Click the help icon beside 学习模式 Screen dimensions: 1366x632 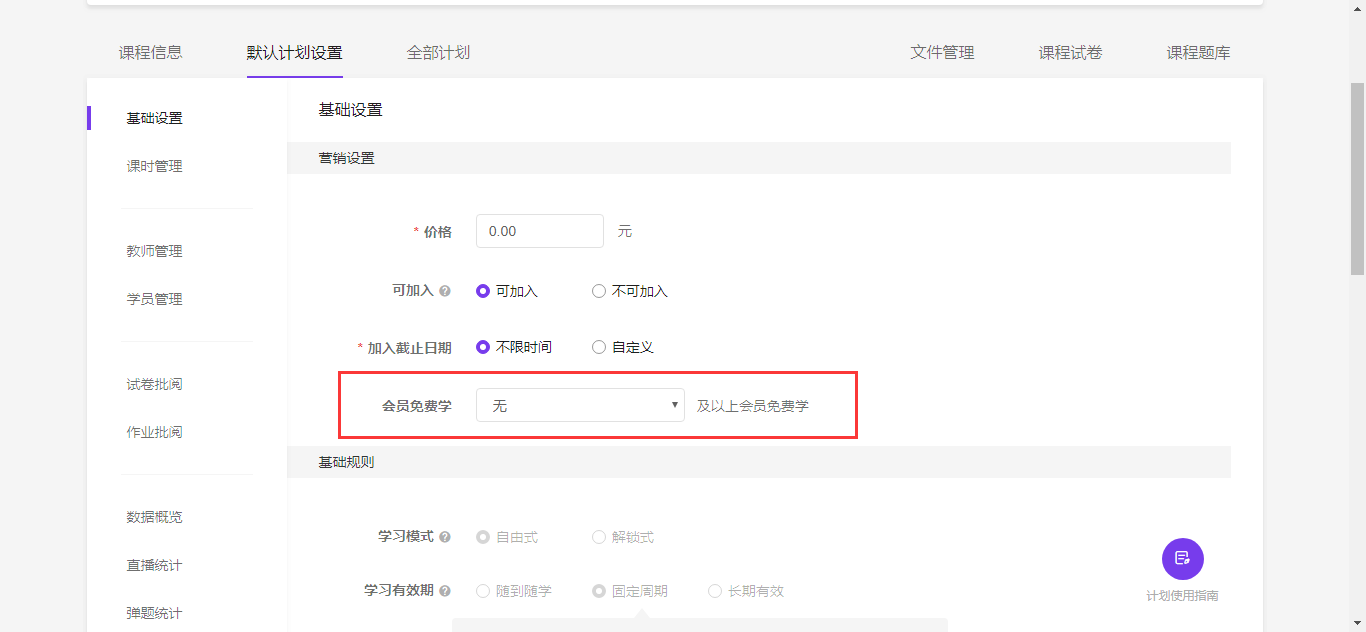(x=445, y=537)
